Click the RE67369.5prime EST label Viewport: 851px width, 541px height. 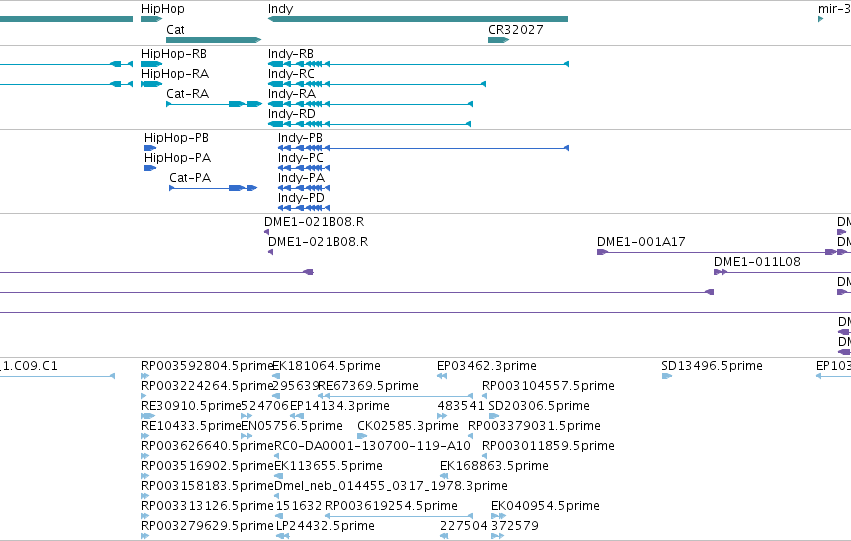pos(369,386)
